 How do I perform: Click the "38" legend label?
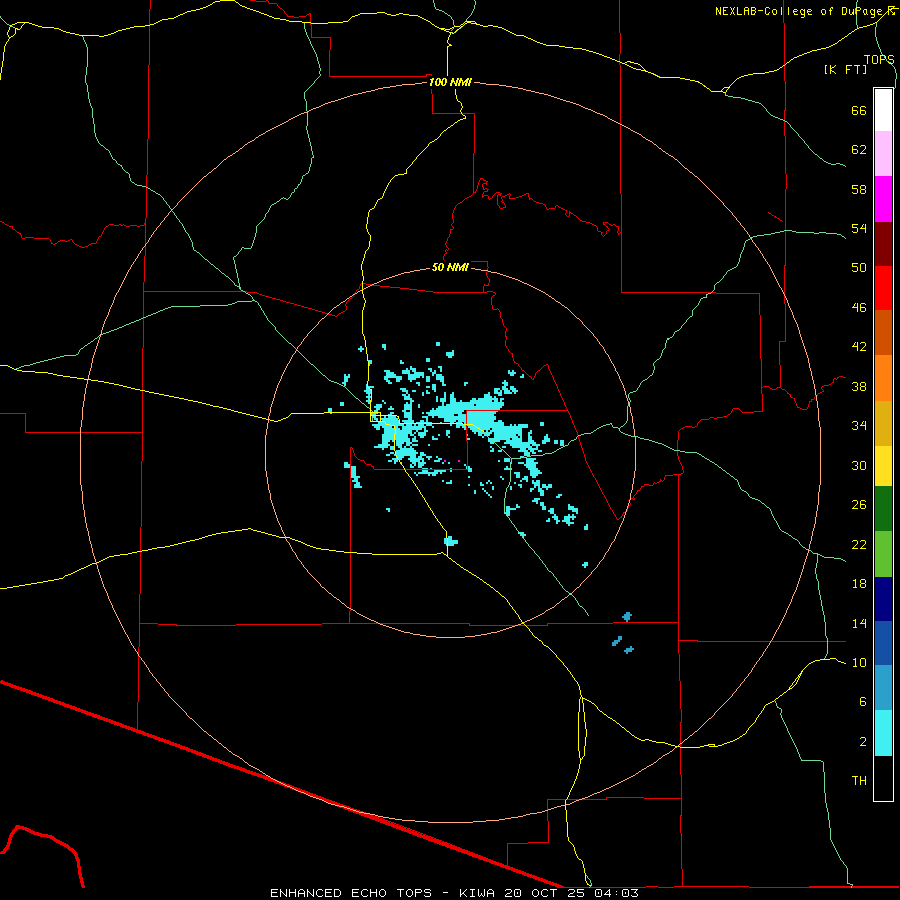point(859,386)
